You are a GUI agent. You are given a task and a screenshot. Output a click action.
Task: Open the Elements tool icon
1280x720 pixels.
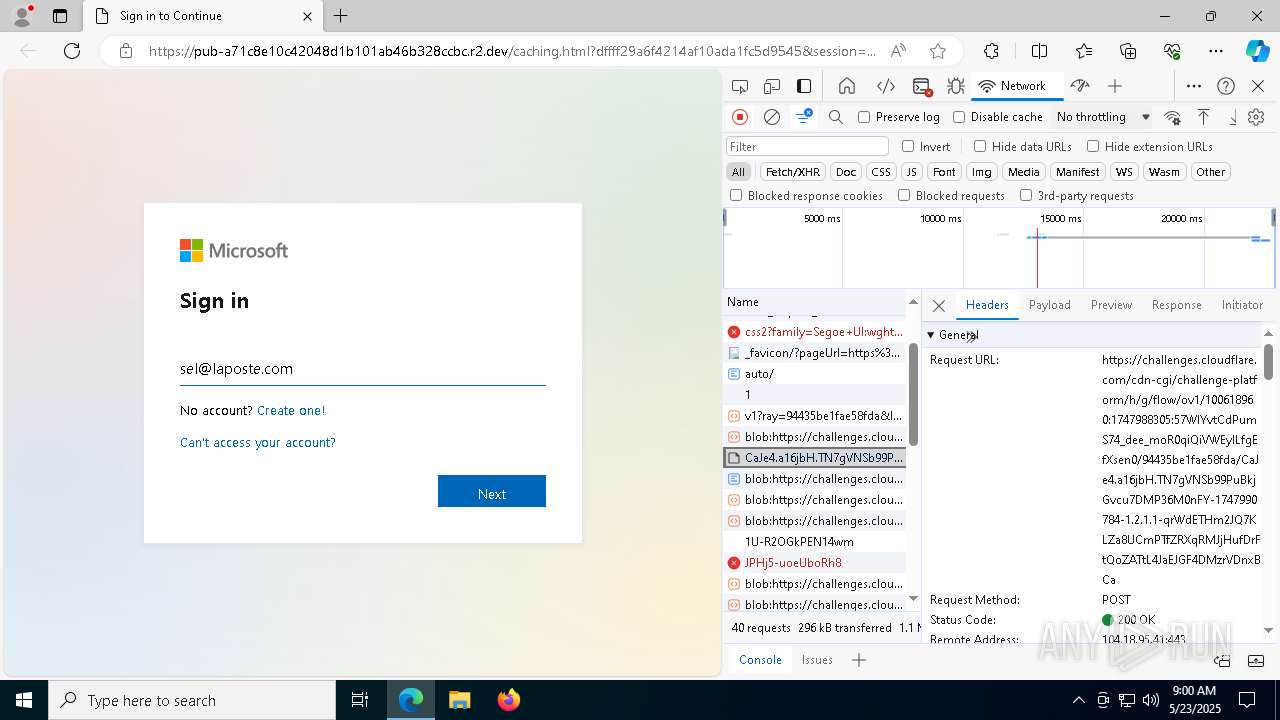[x=885, y=86]
